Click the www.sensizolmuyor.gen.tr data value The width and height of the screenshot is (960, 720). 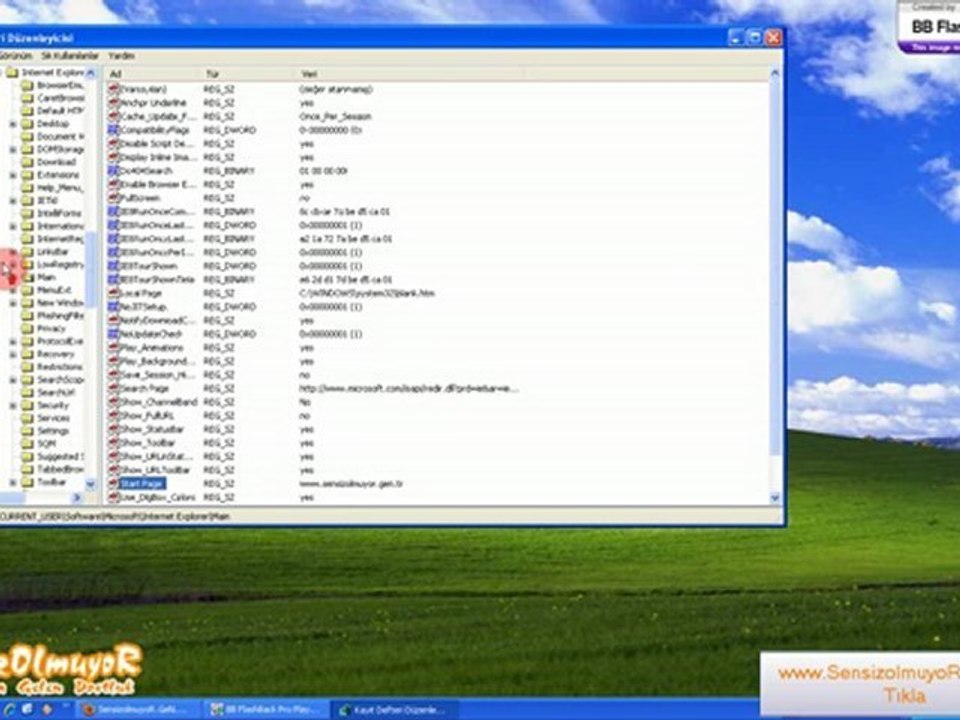click(351, 484)
